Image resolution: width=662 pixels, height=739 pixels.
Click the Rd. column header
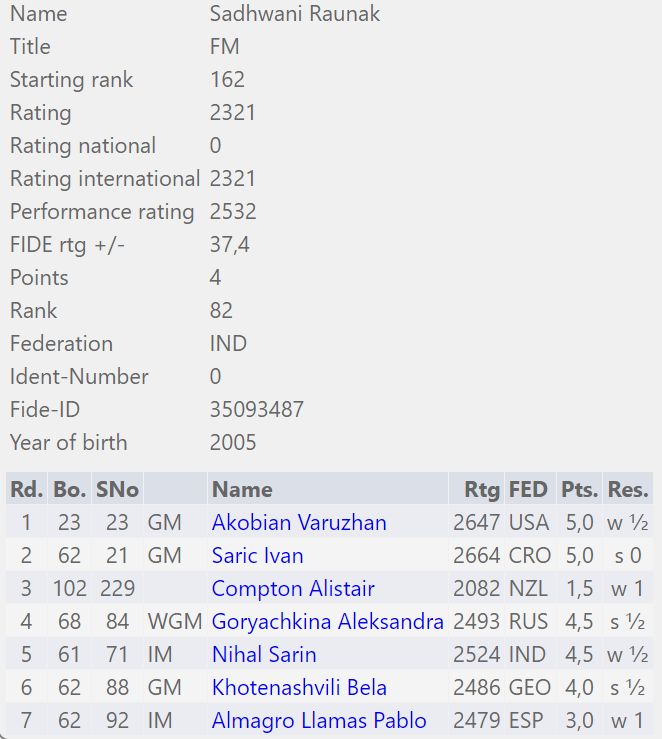[26, 489]
